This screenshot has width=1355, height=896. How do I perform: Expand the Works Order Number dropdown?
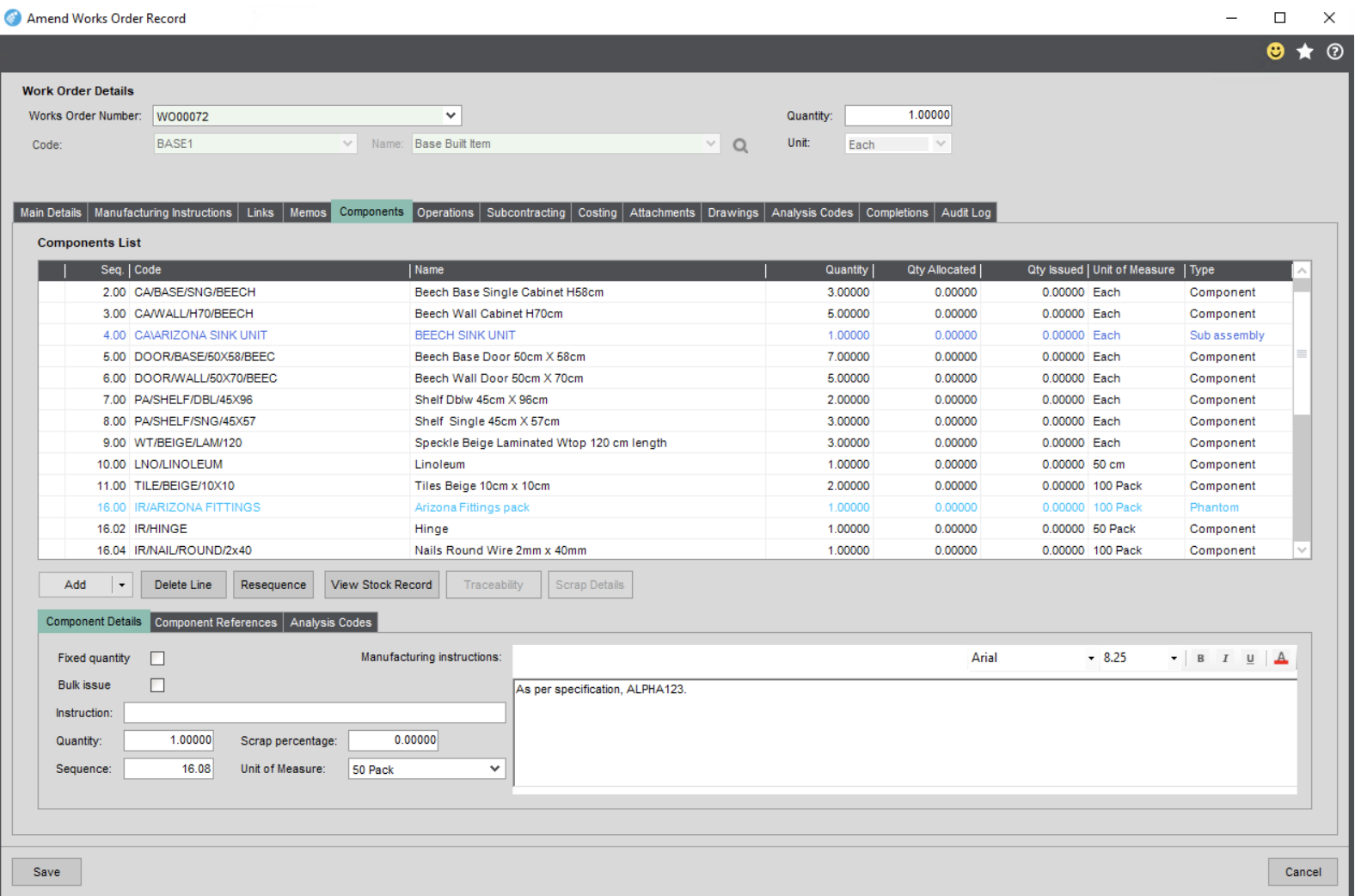451,115
